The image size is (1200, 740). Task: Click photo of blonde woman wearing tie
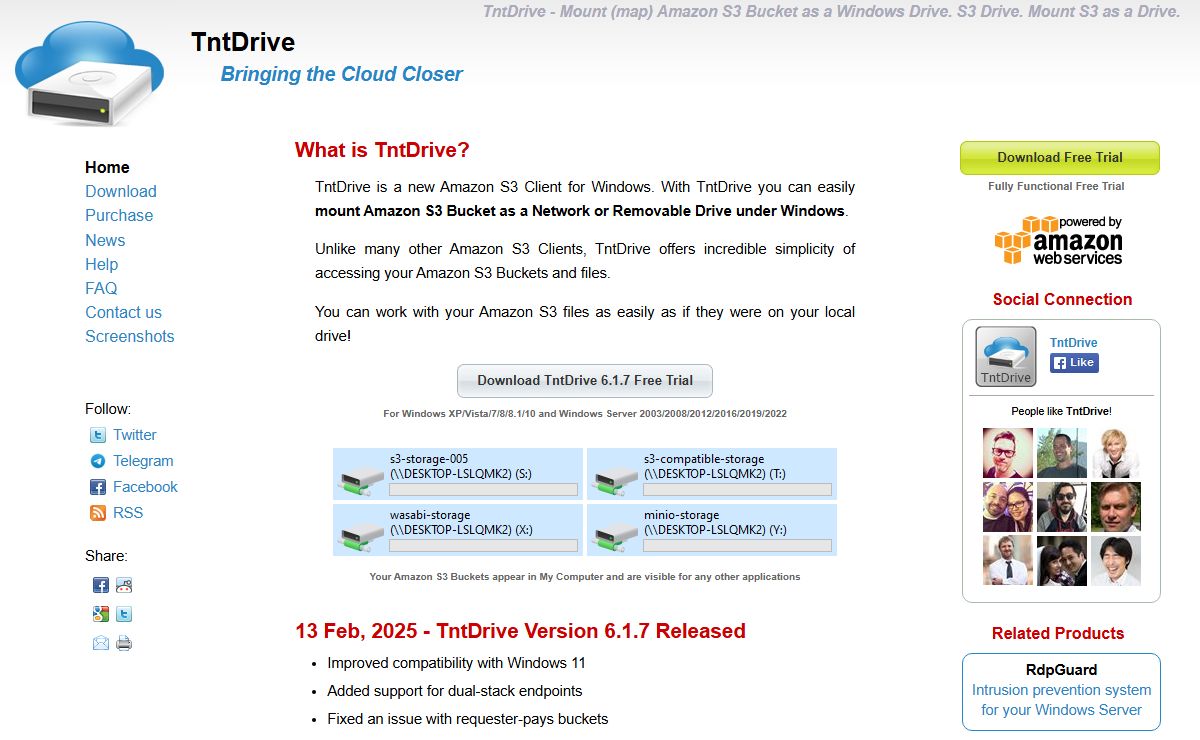point(1116,453)
